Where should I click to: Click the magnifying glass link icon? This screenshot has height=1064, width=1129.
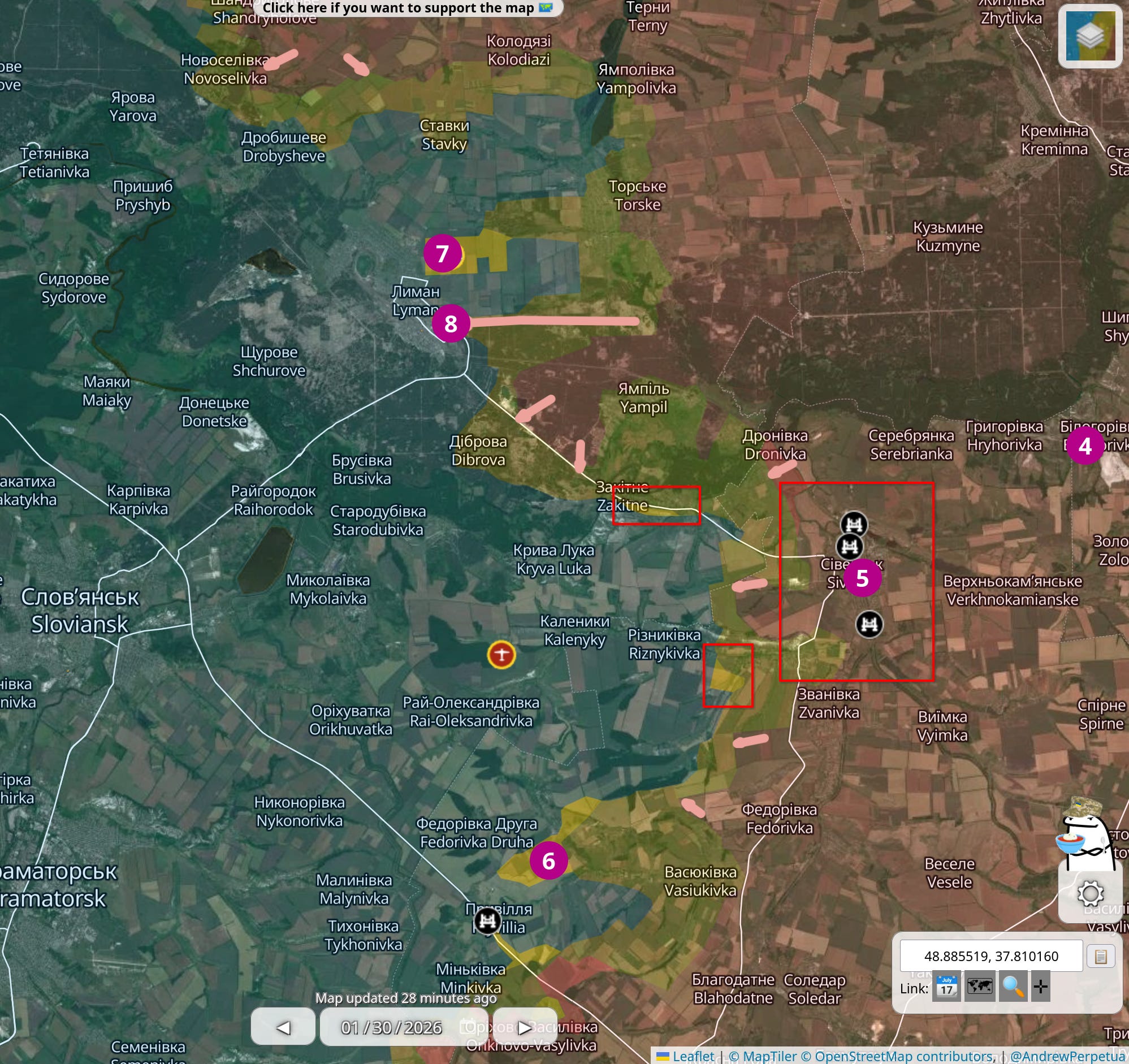pos(1013,987)
